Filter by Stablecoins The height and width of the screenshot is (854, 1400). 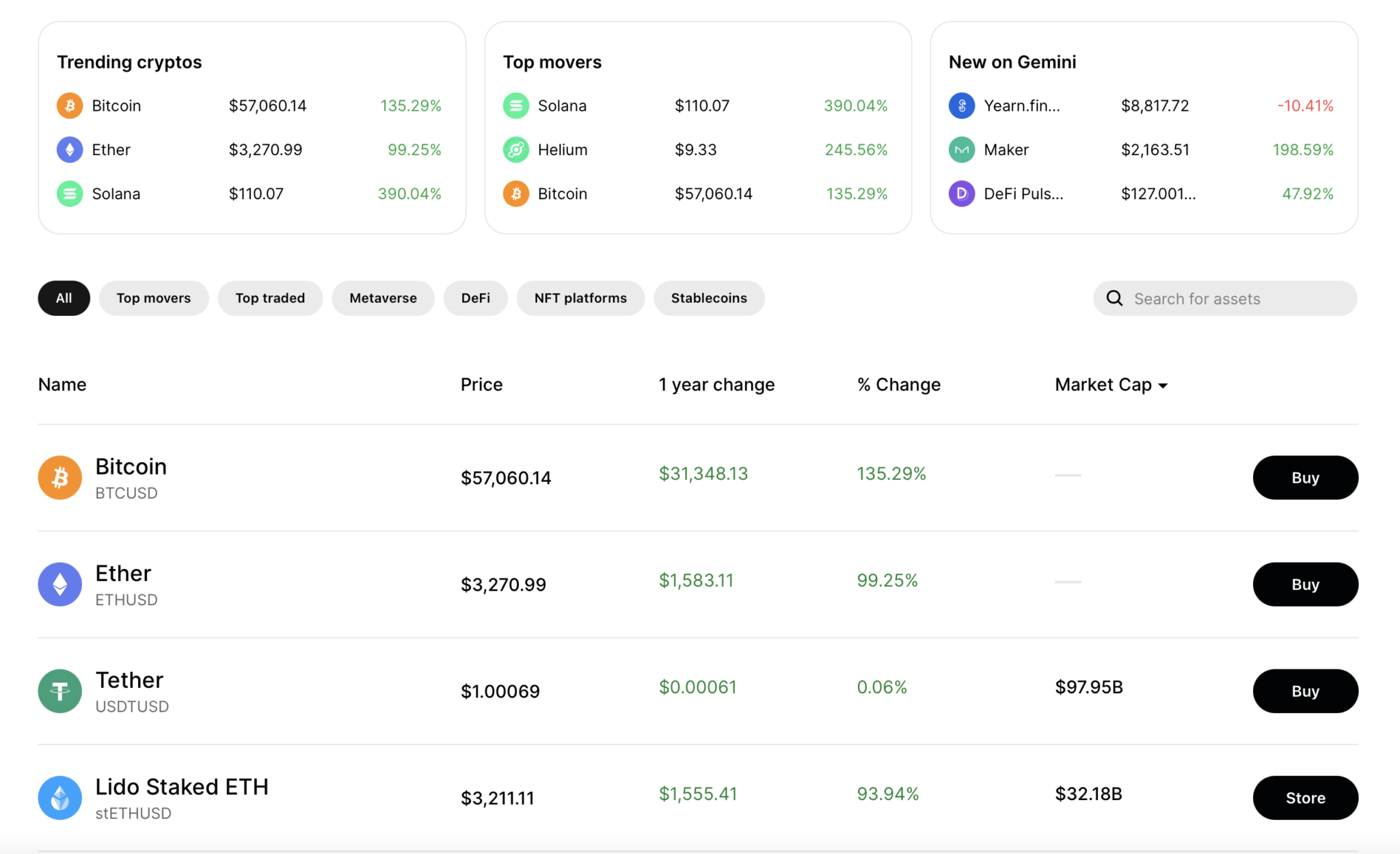click(709, 298)
